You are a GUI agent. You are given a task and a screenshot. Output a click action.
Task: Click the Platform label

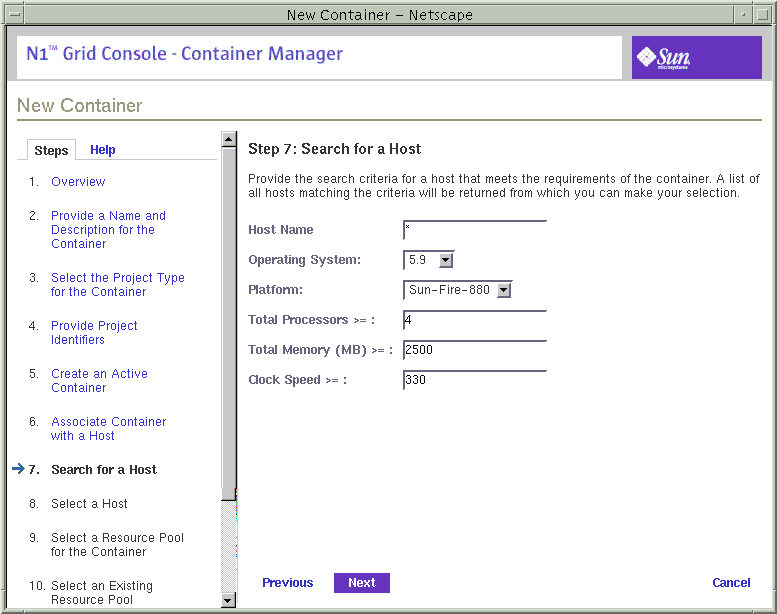pos(275,290)
